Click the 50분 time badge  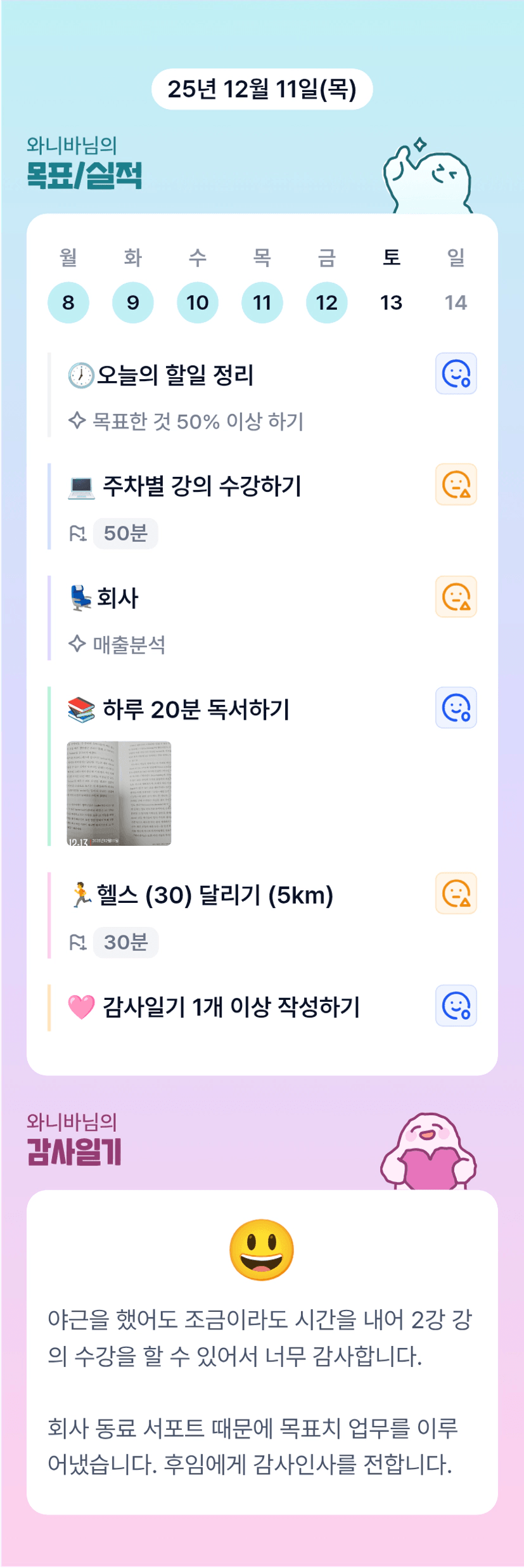125,533
